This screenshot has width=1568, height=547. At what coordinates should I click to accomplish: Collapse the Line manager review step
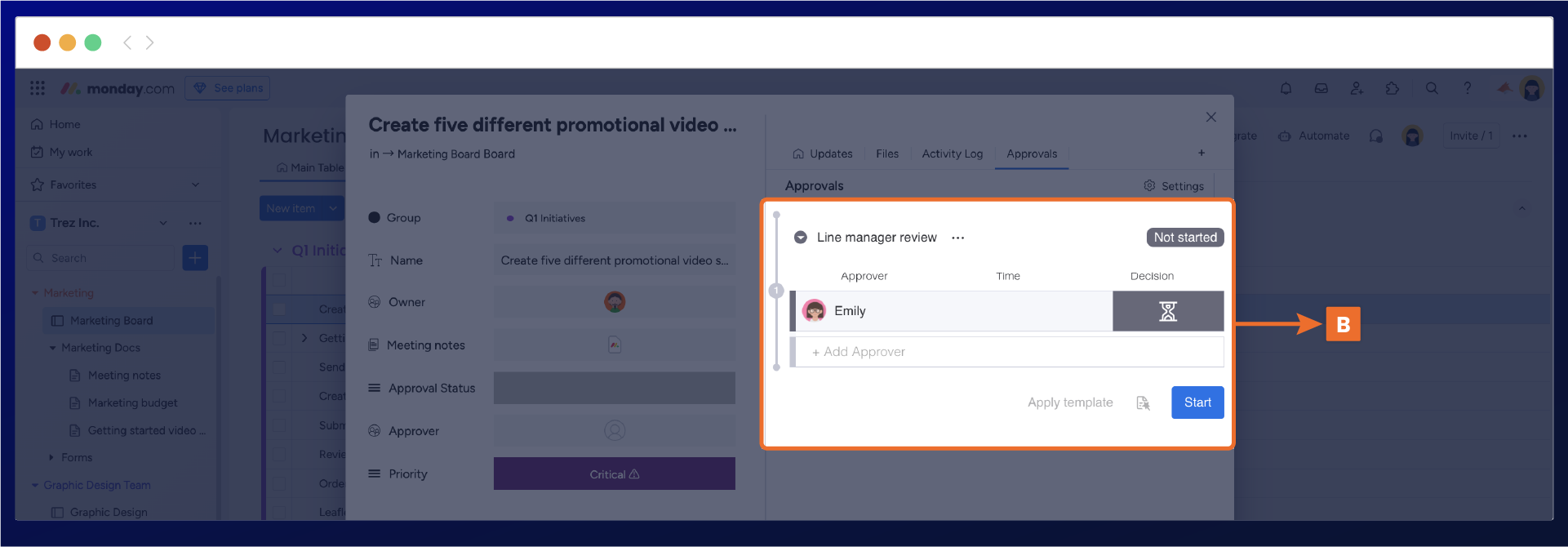click(x=801, y=238)
